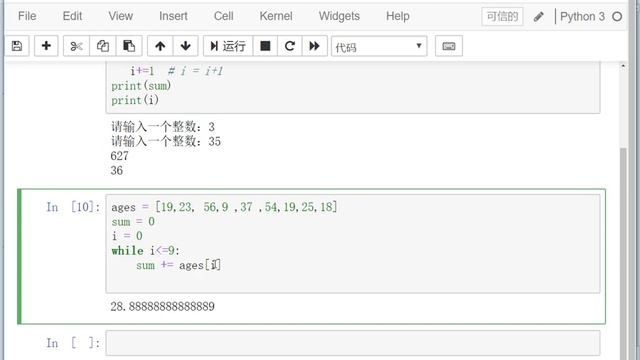The image size is (640, 360).
Task: Open the Edit menu
Action: 72,16
